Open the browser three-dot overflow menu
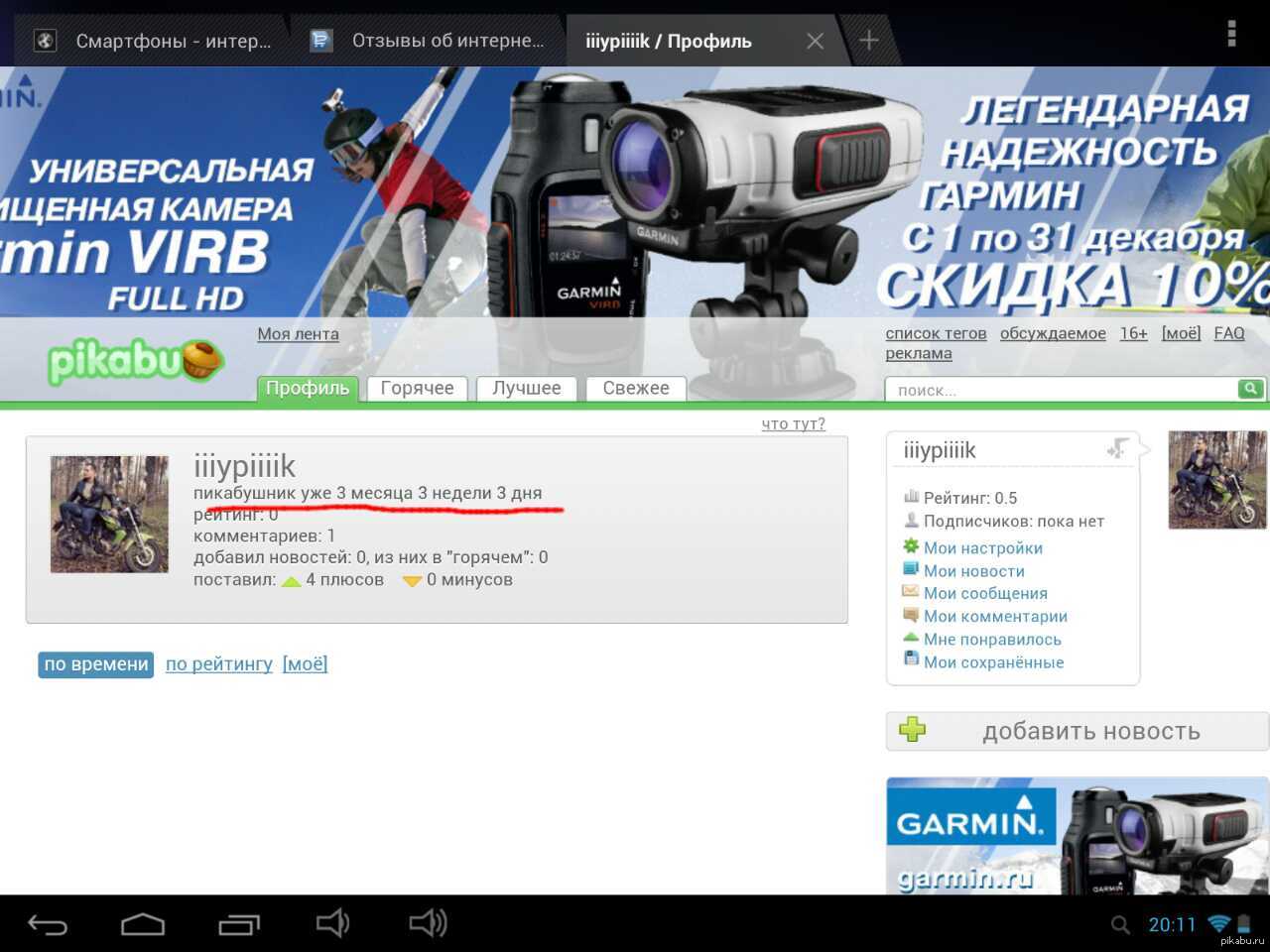1270x952 pixels. point(1231,35)
